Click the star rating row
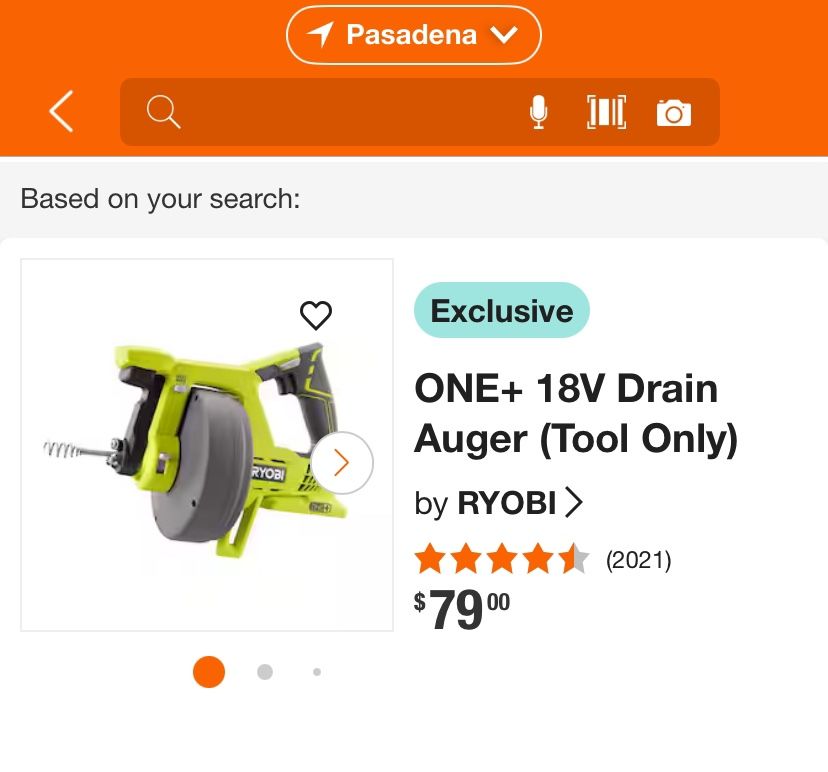The image size is (828, 772). pyautogui.click(x=502, y=560)
